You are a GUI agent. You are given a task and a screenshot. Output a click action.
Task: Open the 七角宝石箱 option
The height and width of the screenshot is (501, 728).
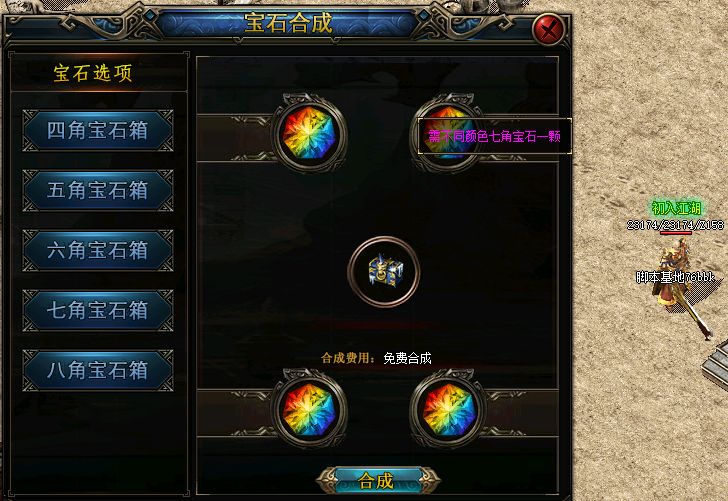coord(98,310)
